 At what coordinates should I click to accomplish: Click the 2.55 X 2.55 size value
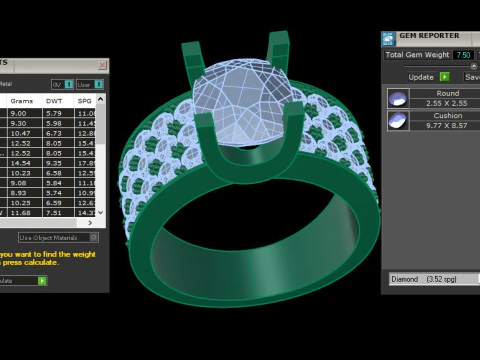[447, 103]
